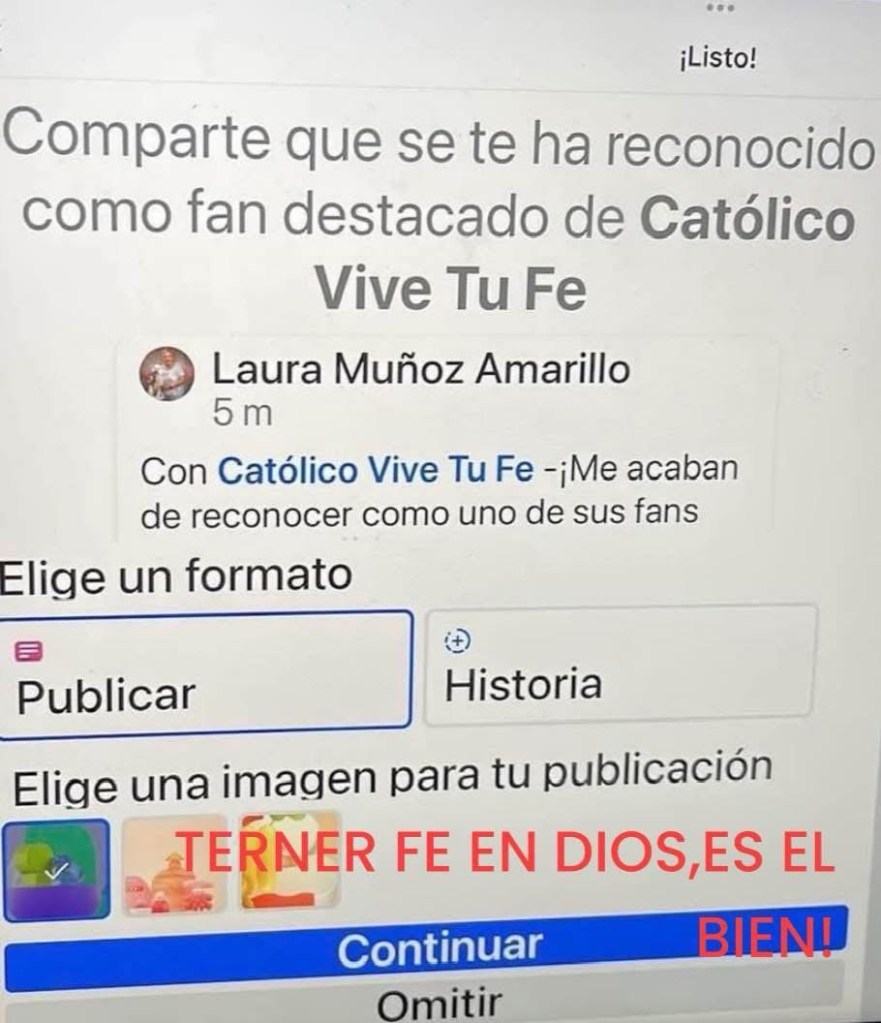881x1023 pixels.
Task: Open the three-dots menu at top
Action: click(720, 8)
